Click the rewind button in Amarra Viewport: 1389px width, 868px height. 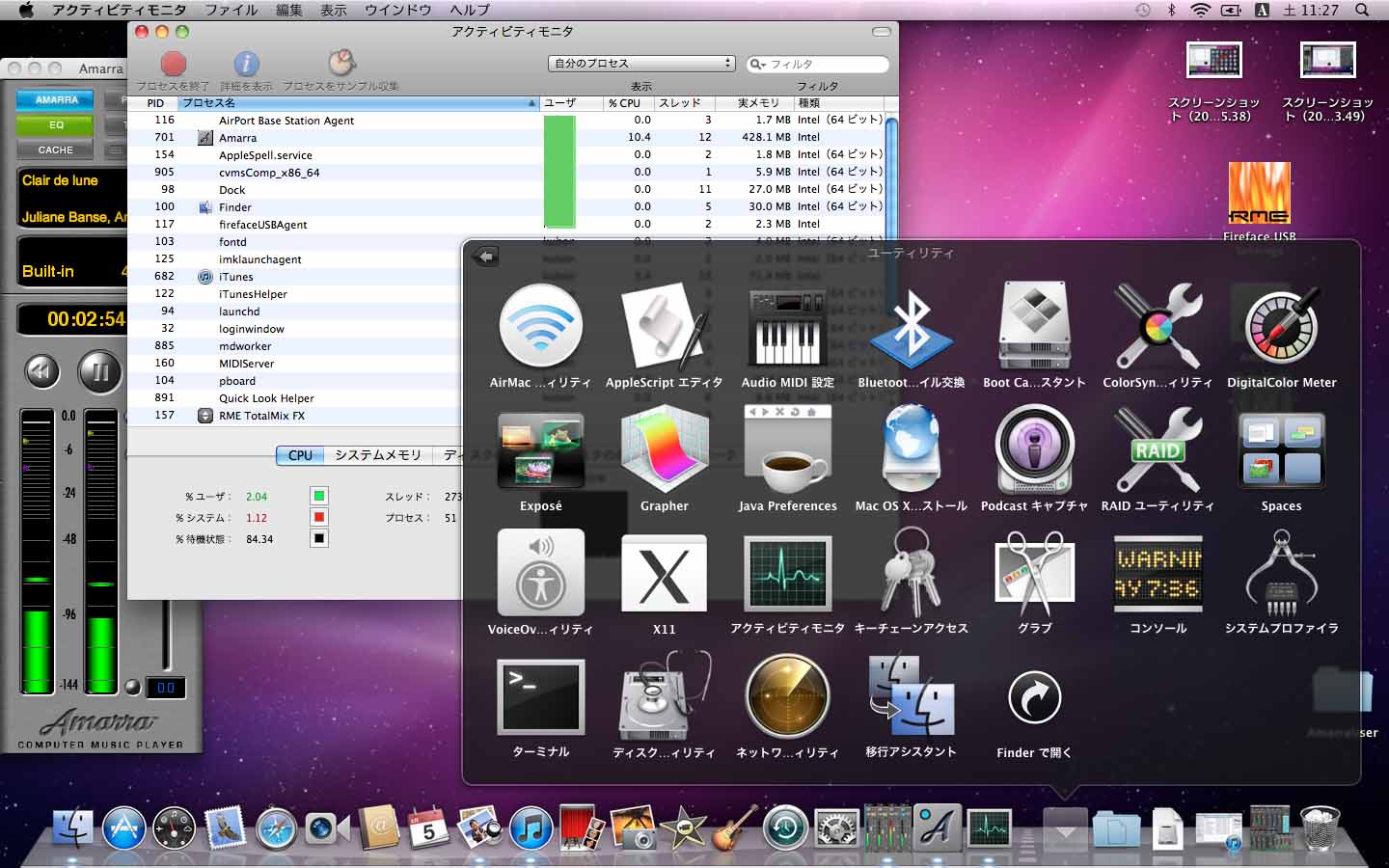click(x=41, y=372)
